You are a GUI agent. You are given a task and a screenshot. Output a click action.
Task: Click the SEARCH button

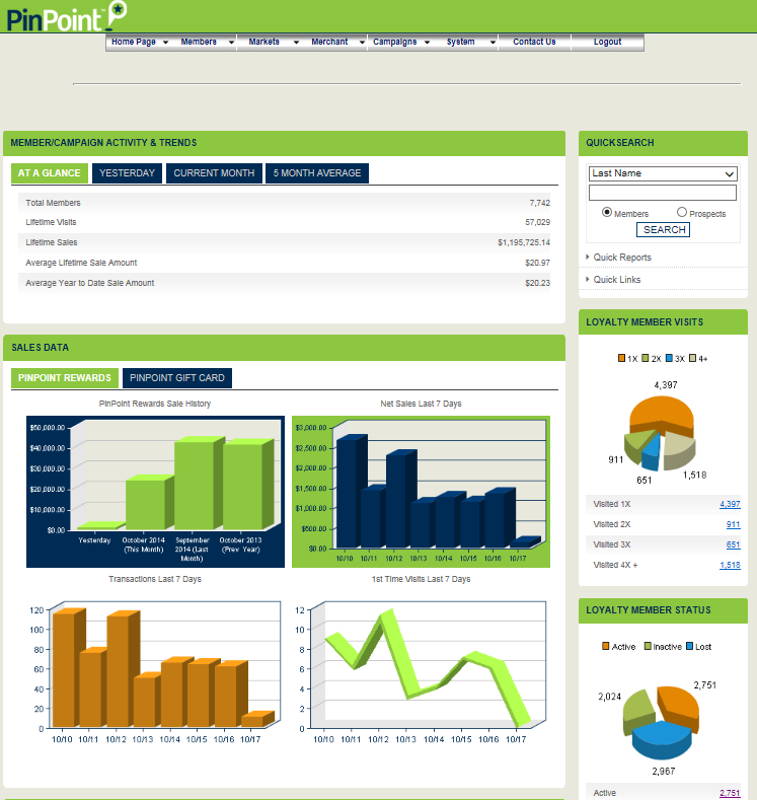coord(663,230)
